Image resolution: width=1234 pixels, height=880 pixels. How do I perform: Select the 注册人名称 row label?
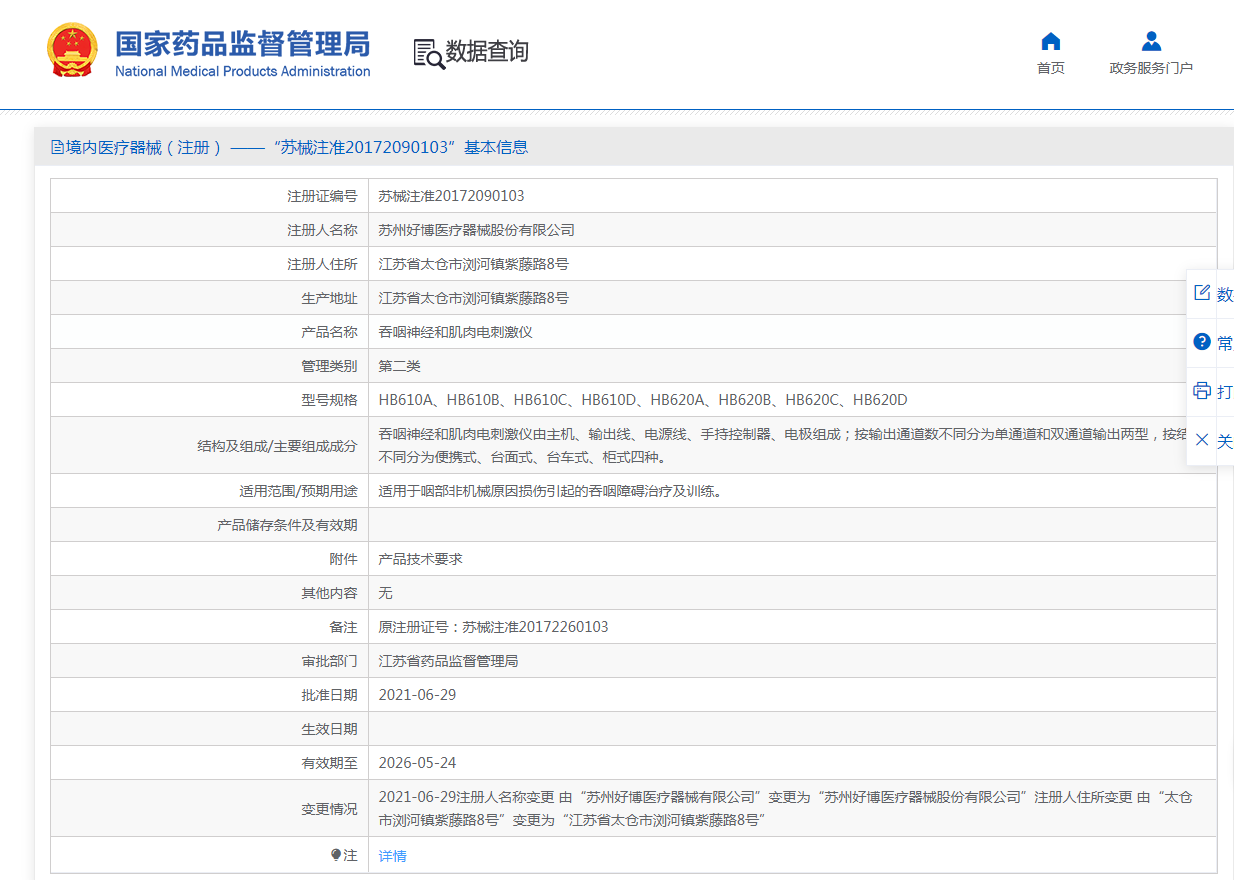click(x=322, y=230)
